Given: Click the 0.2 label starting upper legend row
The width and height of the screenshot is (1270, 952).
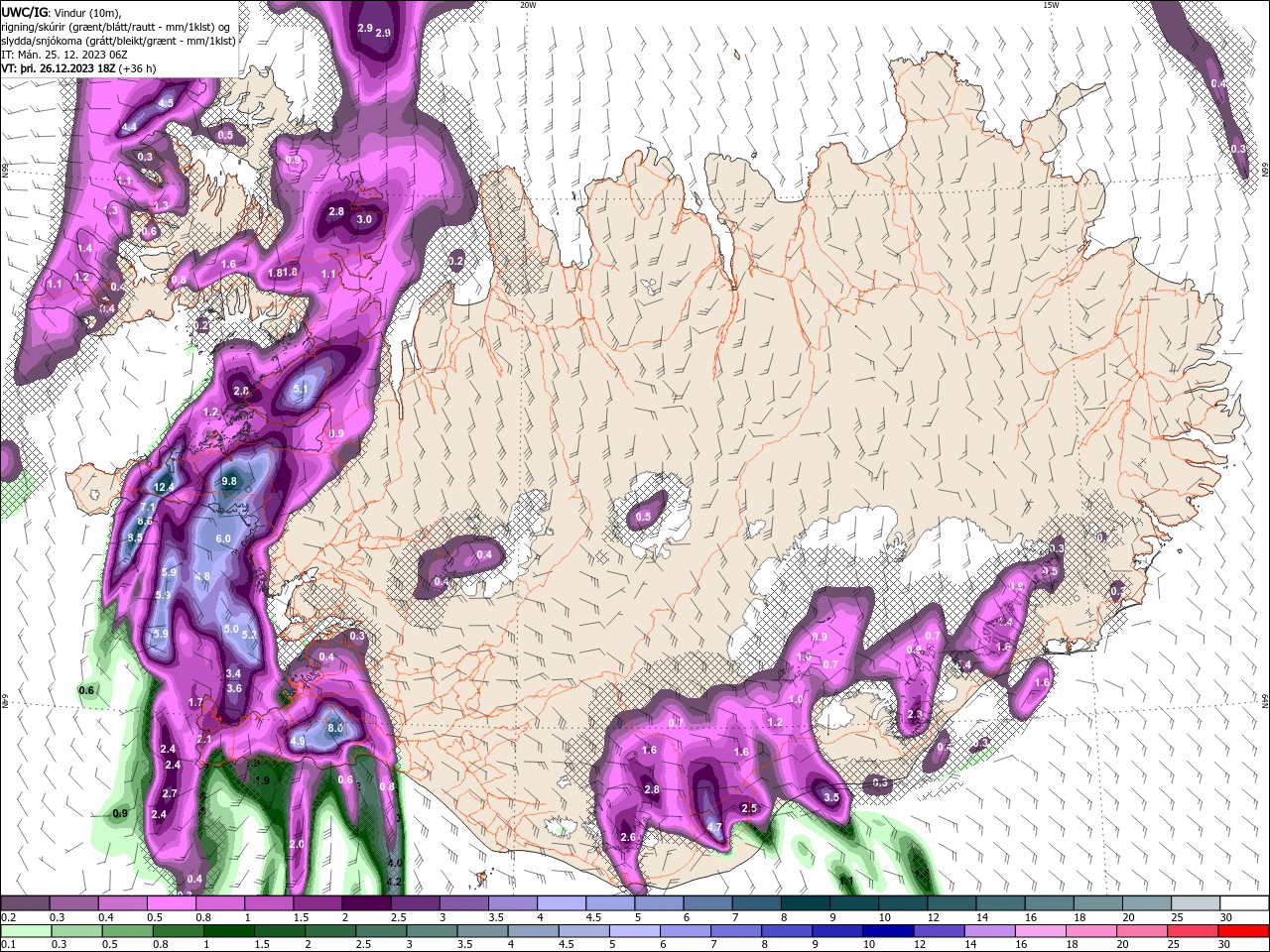Looking at the screenshot, I should [8, 917].
